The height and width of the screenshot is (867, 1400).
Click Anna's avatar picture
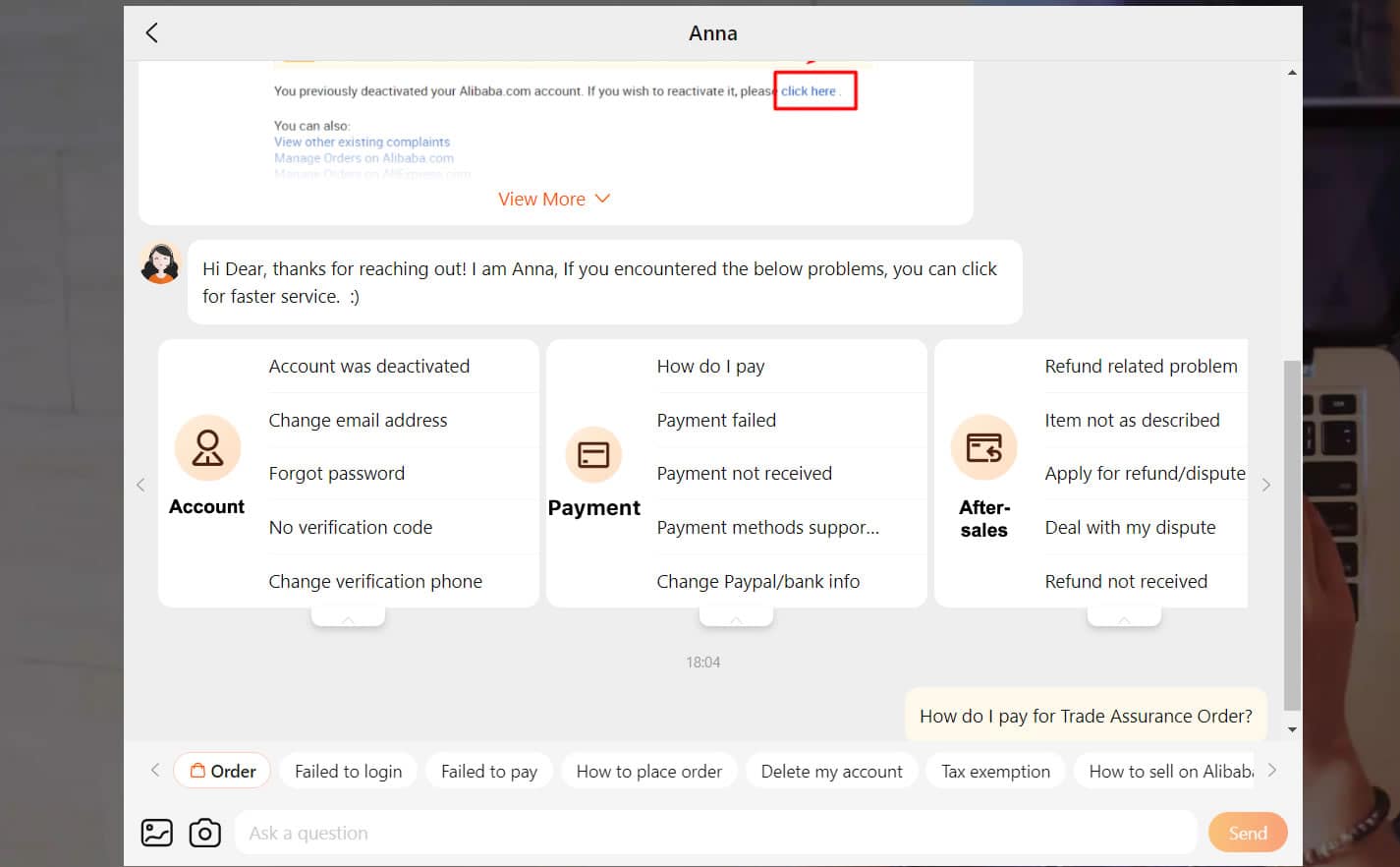[x=160, y=262]
